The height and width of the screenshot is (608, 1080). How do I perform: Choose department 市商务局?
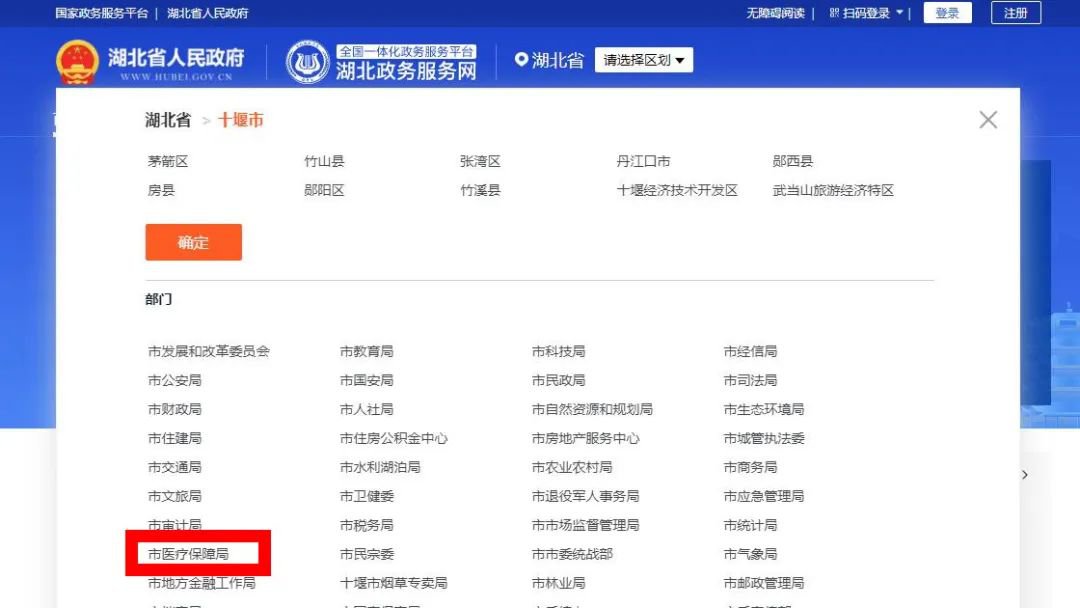point(750,467)
